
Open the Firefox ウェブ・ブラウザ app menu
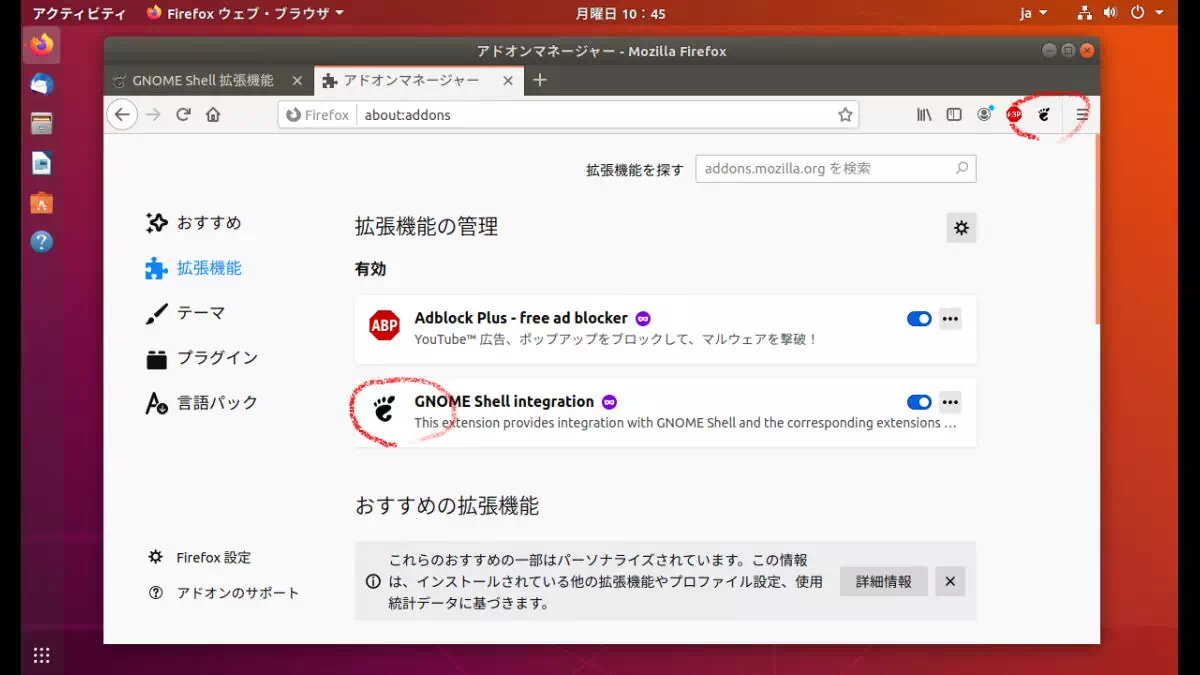[245, 13]
